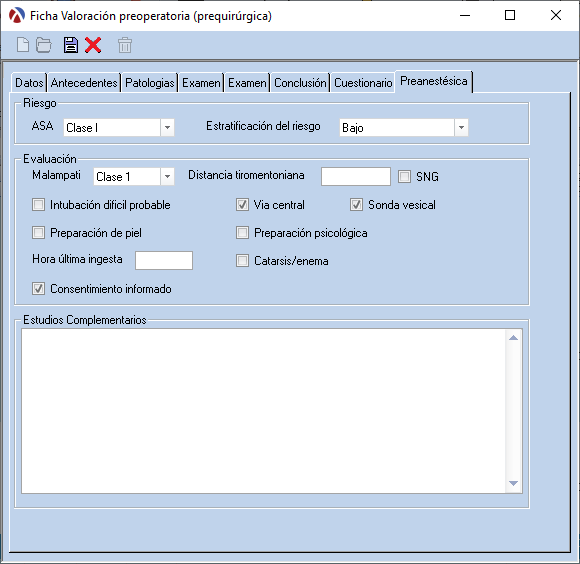Expand the ASA class dropdown

coord(167,128)
